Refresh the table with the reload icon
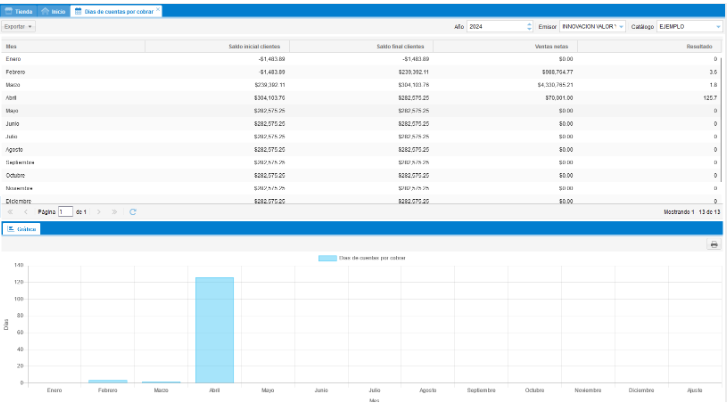 (x=132, y=212)
